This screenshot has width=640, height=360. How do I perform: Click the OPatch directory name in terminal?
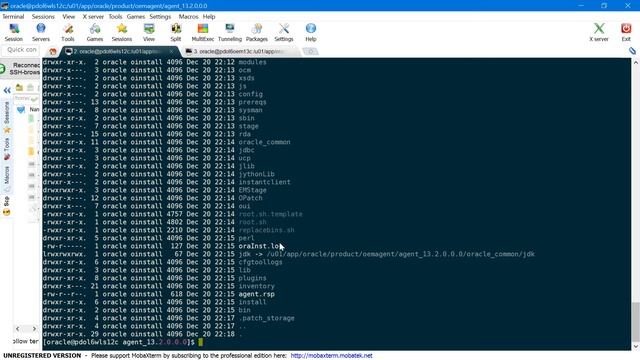pos(251,198)
